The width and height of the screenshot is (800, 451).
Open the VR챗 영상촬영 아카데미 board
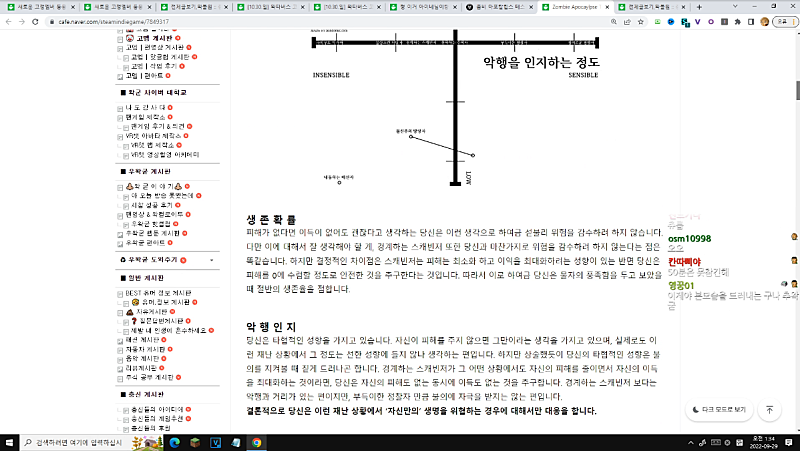164,155
